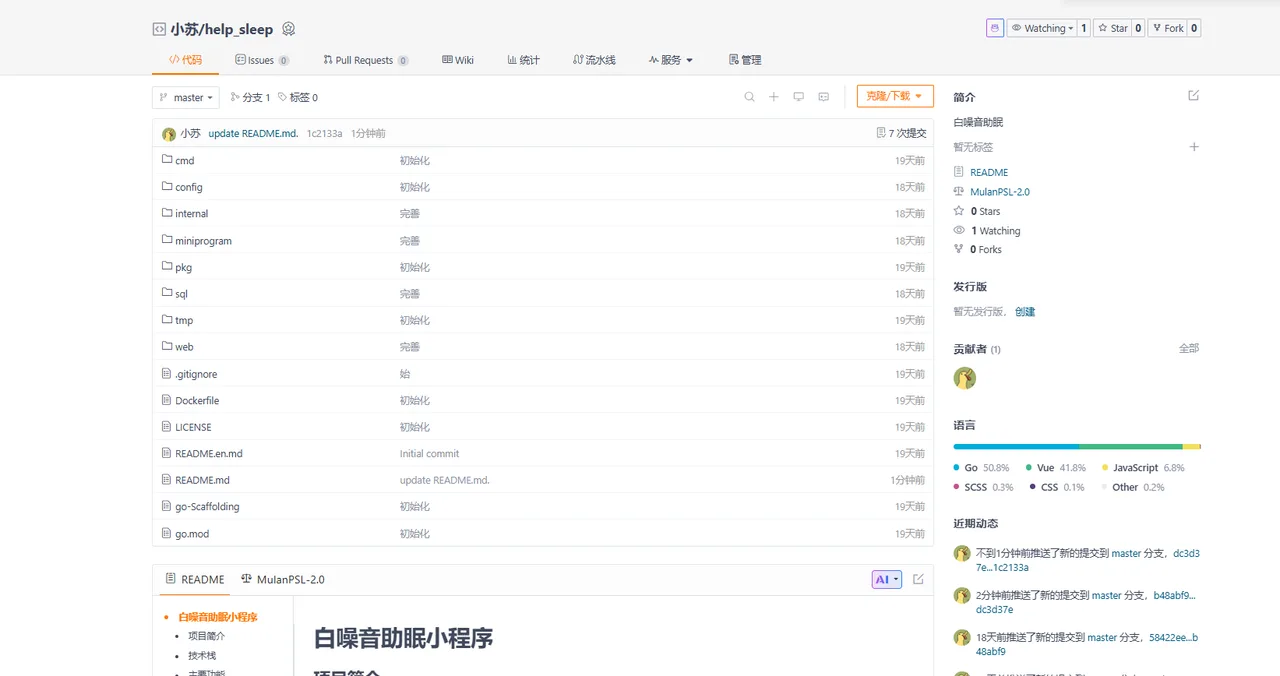
Task: Click the contributor avatar thumbnail
Action: point(965,378)
